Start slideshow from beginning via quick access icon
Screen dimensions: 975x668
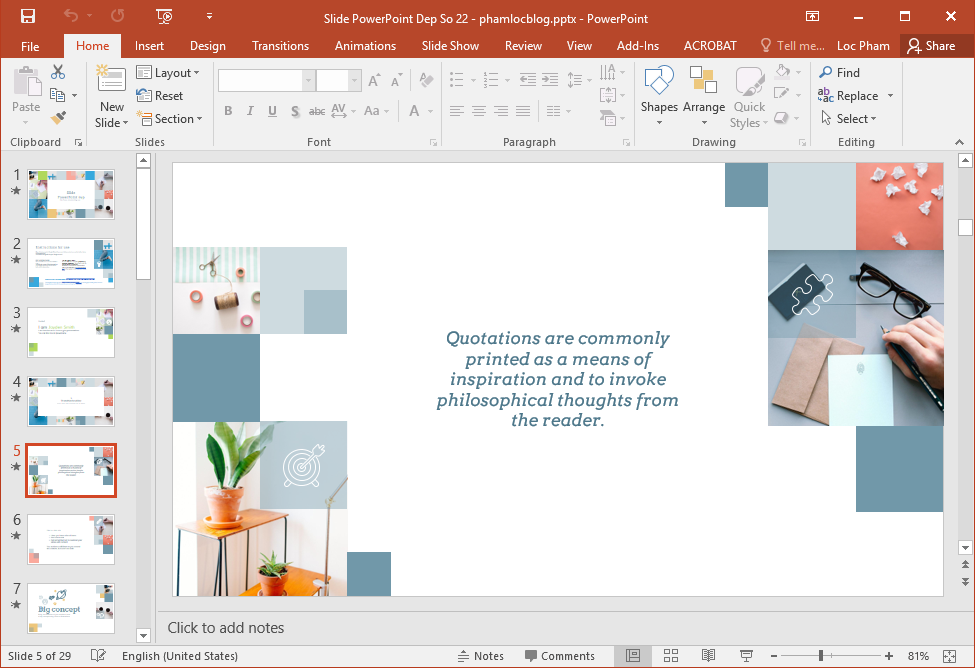(x=164, y=16)
